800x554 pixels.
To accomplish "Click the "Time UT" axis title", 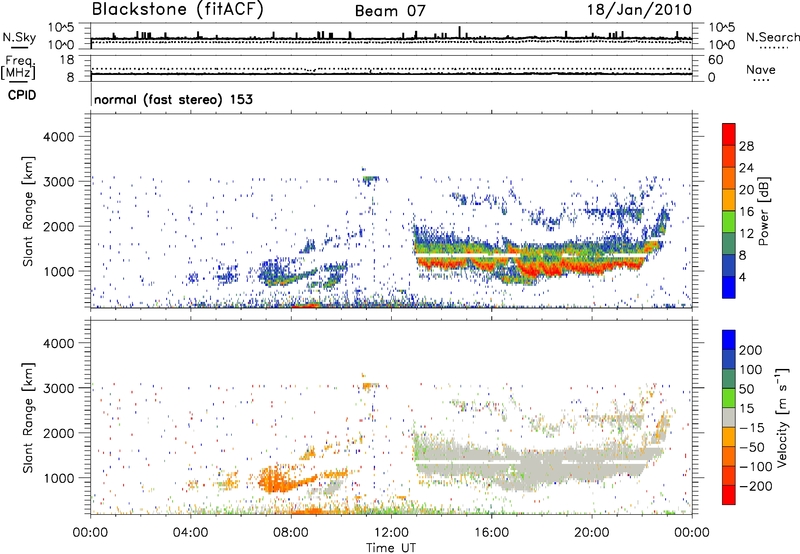I will 391,548.
